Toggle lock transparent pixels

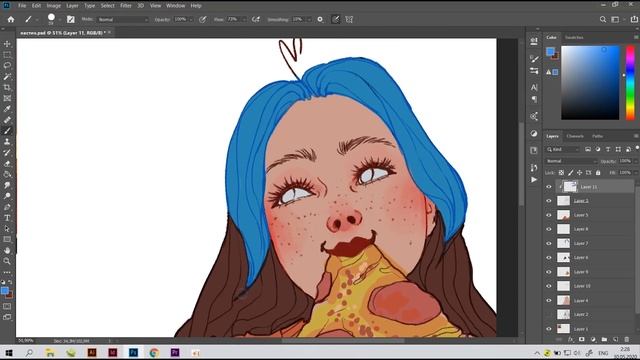pyautogui.click(x=561, y=173)
